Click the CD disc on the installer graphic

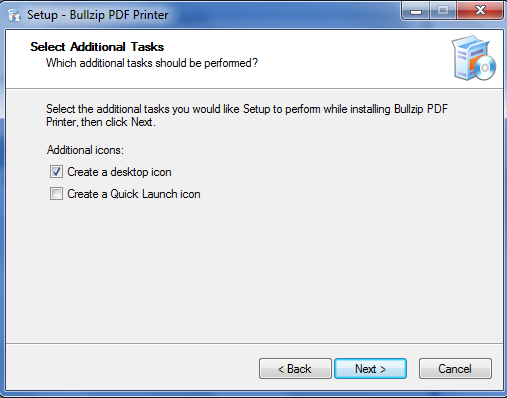485,68
